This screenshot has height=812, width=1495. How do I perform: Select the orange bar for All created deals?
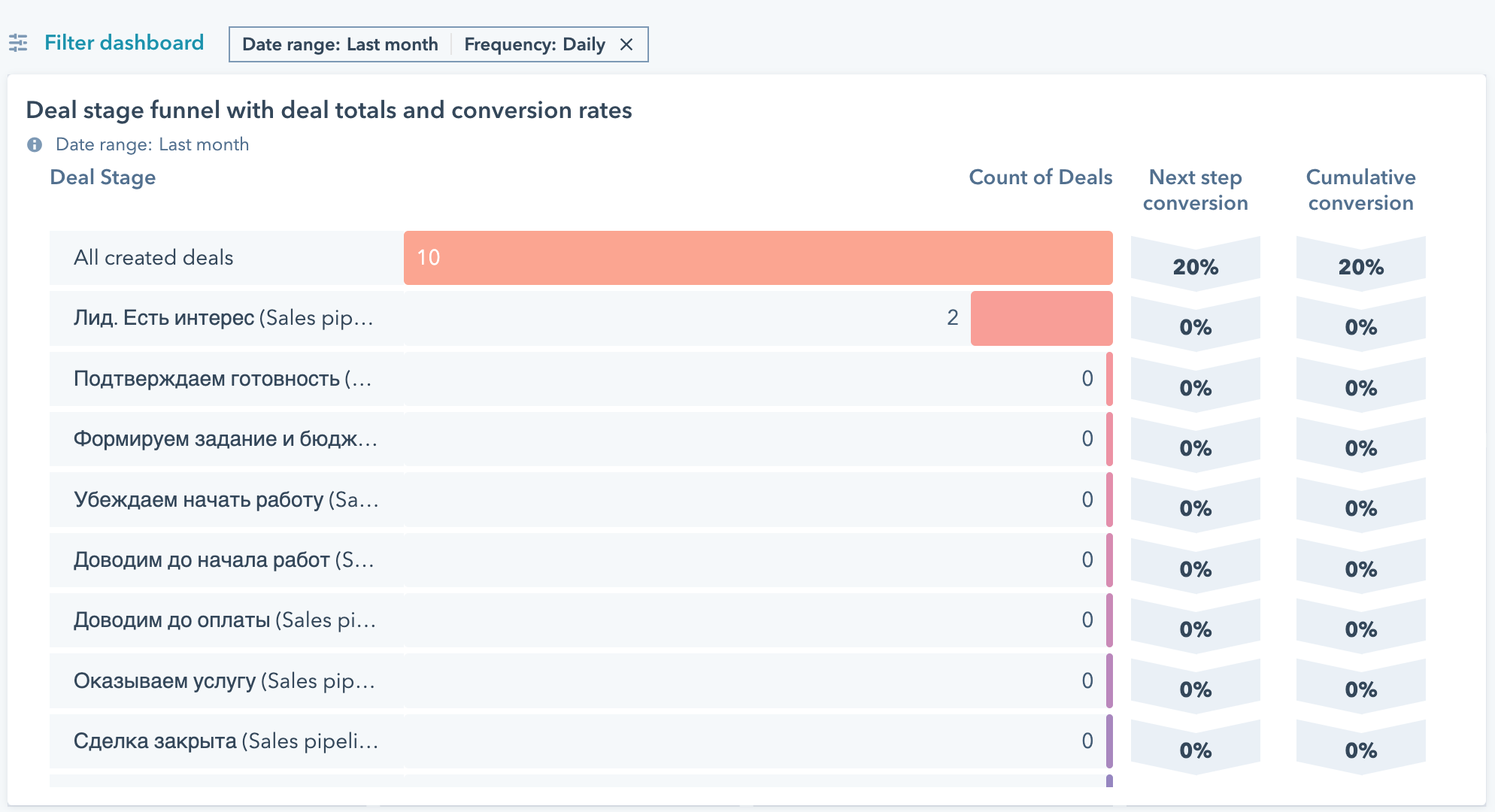click(x=752, y=258)
